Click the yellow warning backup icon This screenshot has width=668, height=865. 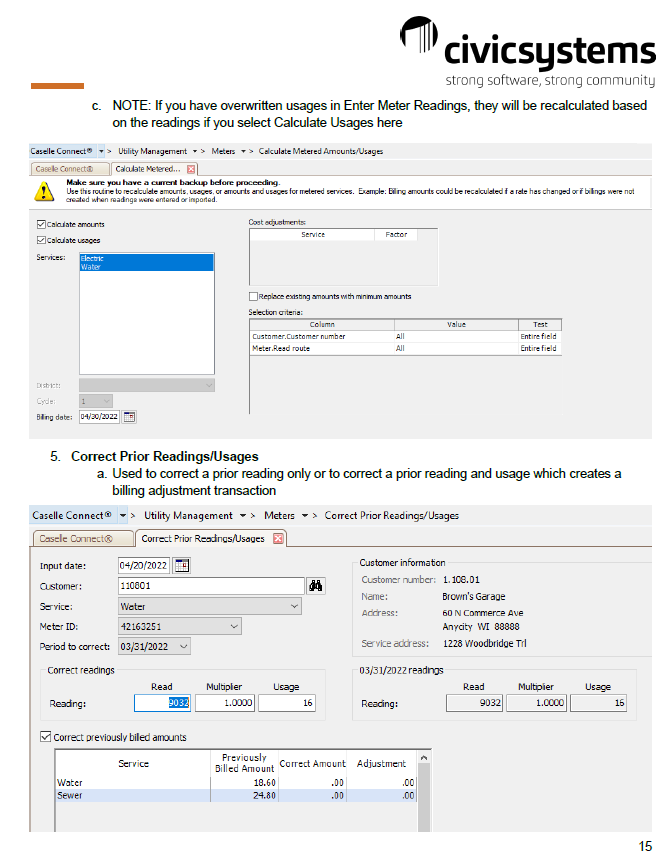(x=44, y=191)
